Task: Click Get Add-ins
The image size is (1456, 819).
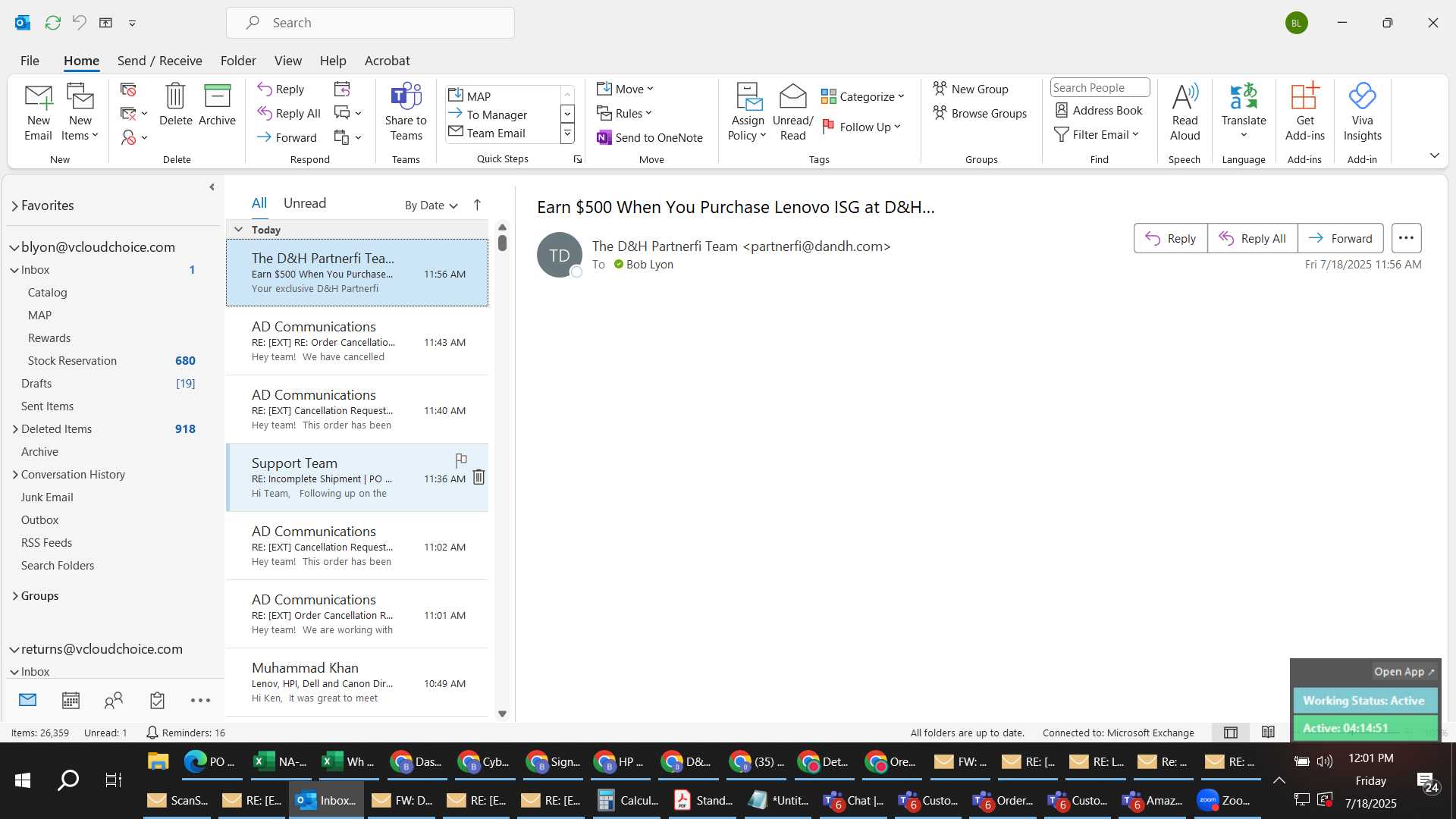Action: [1304, 112]
